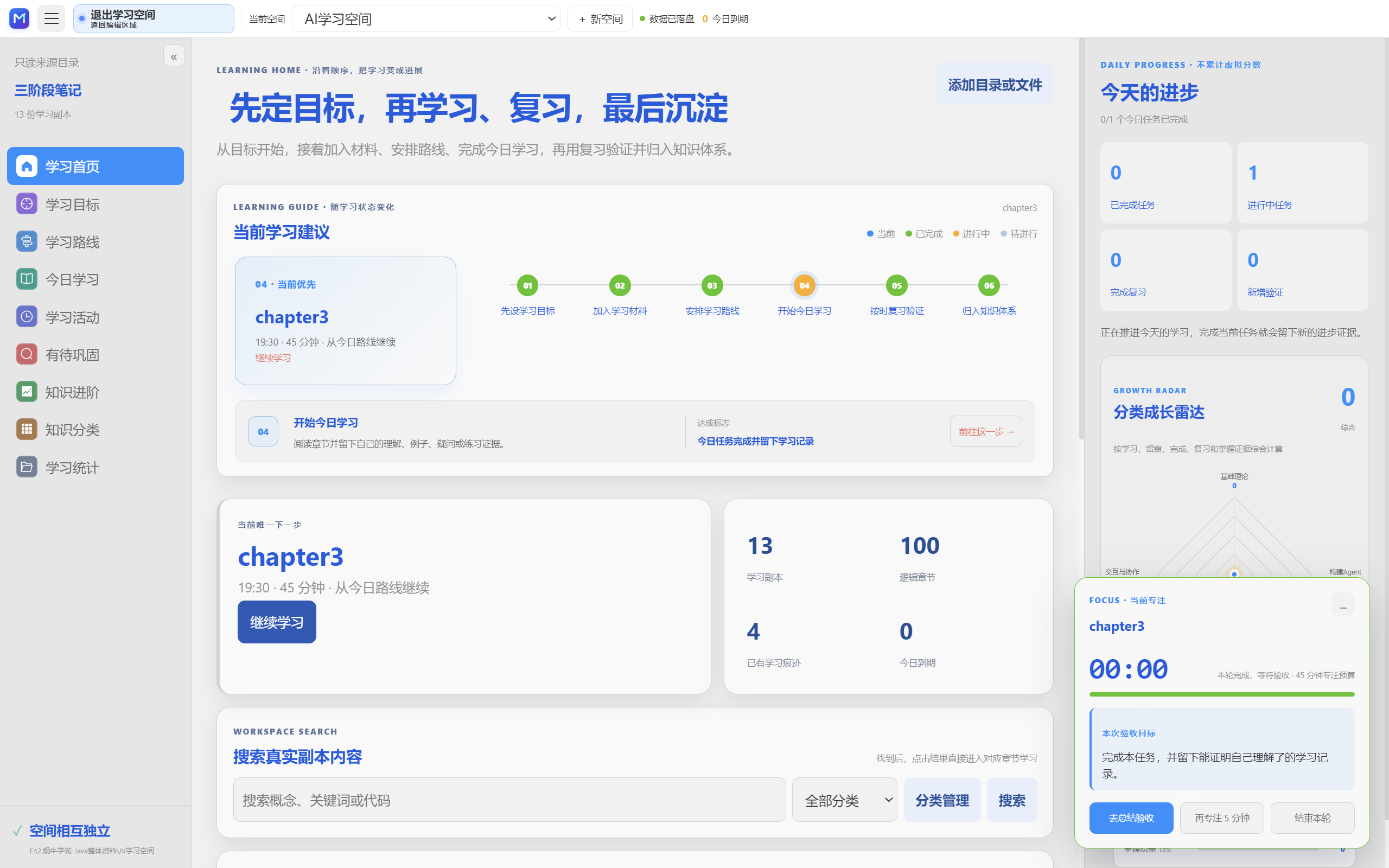Screen dimensions: 1389x868
Task: Open the 全部分类 category dropdown
Action: [x=844, y=800]
